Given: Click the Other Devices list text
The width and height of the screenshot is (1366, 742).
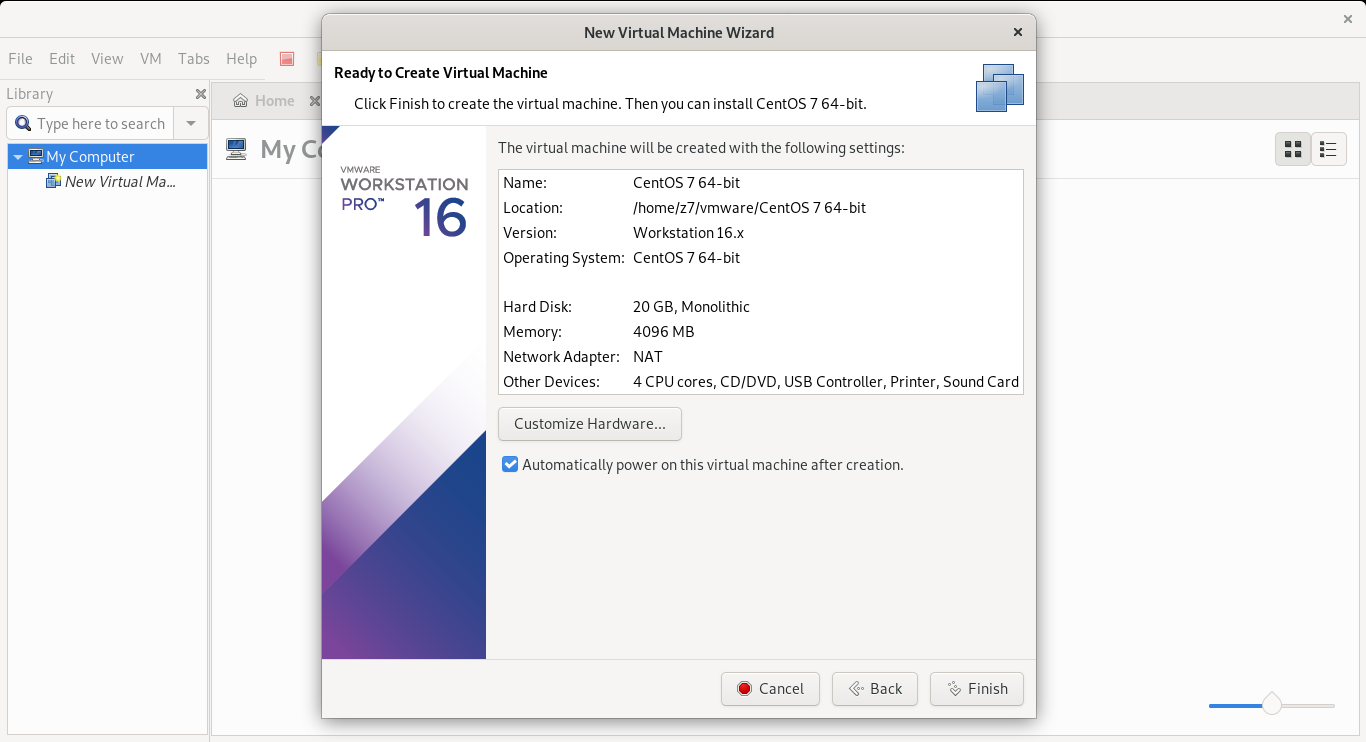Looking at the screenshot, I should (x=826, y=382).
